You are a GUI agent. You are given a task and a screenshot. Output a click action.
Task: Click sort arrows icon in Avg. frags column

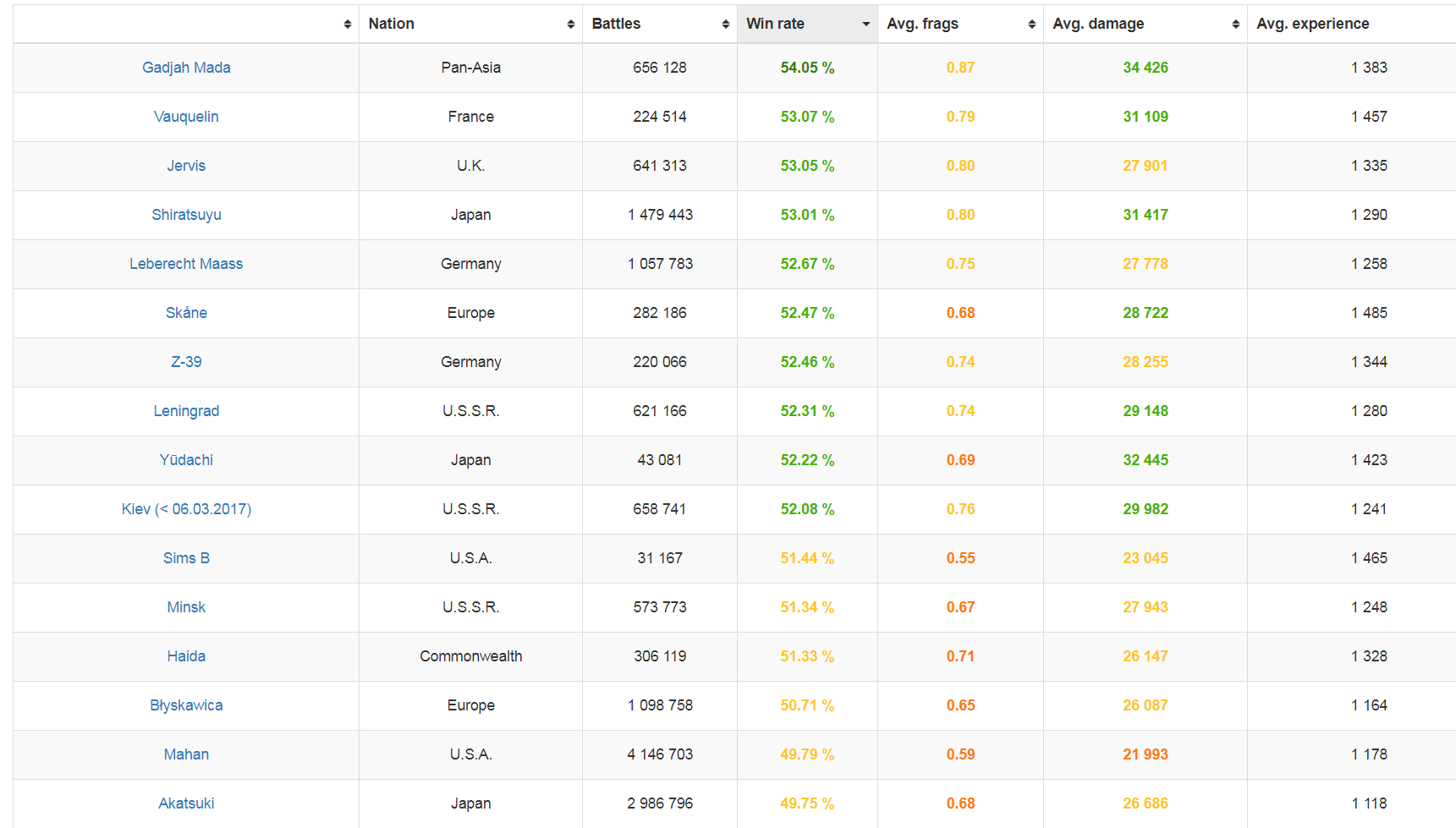1031,25
